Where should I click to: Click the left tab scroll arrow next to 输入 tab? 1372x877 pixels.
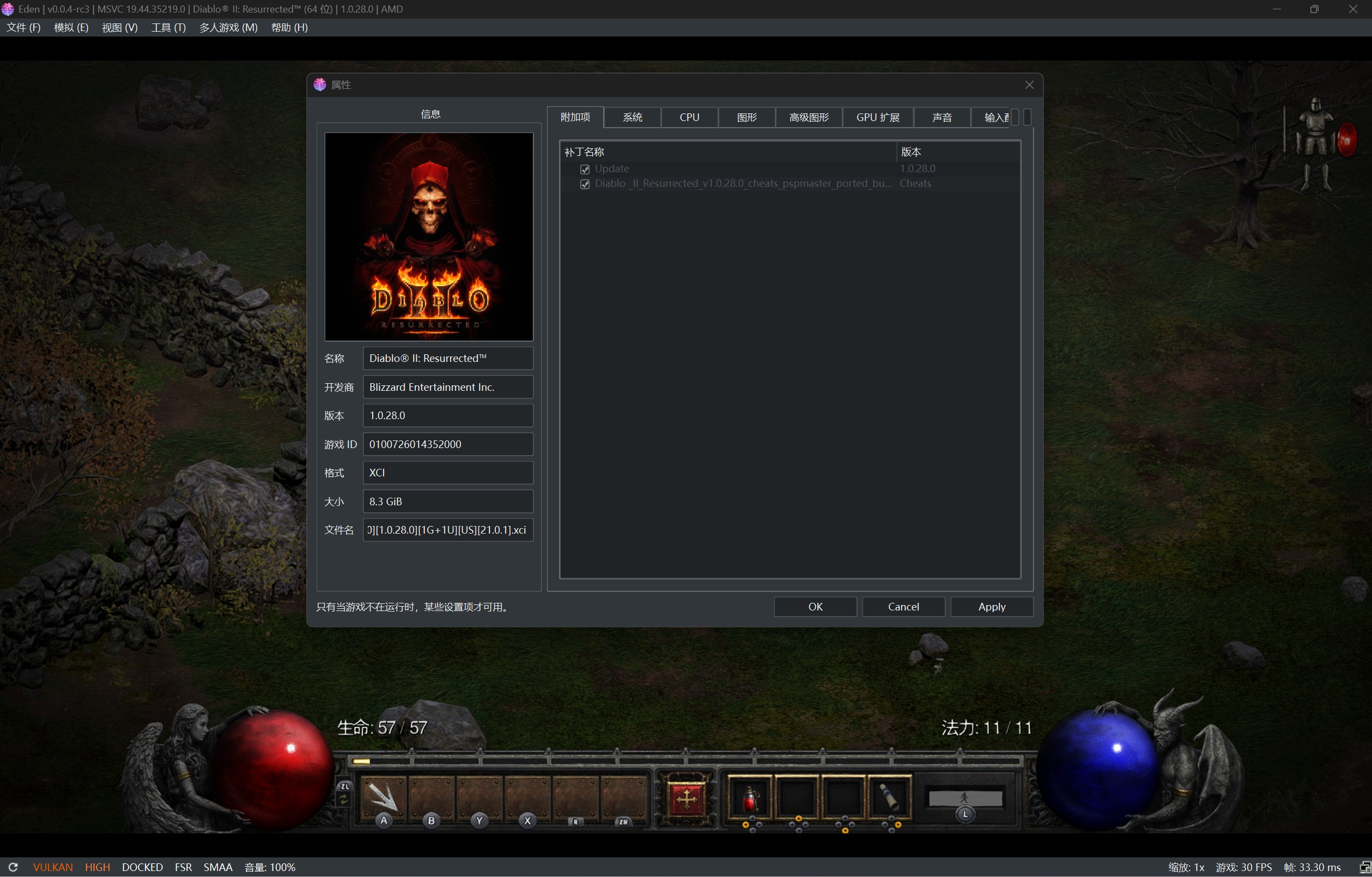coord(1016,117)
